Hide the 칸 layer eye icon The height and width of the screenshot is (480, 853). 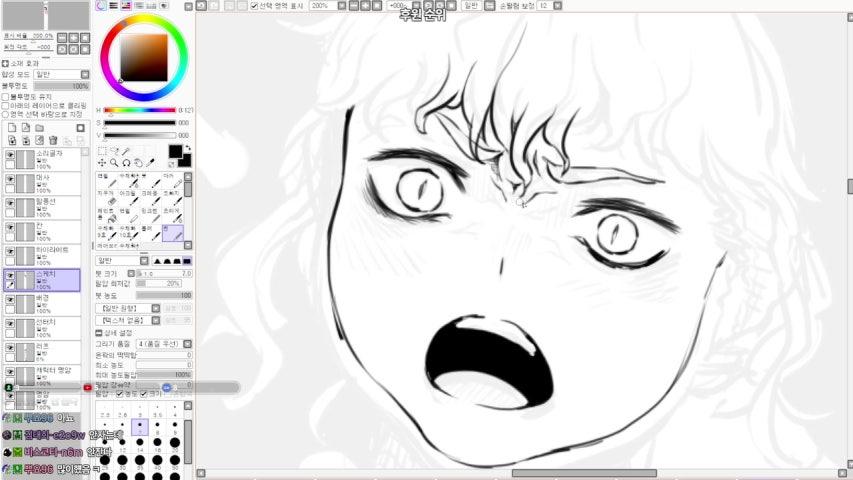coord(10,227)
